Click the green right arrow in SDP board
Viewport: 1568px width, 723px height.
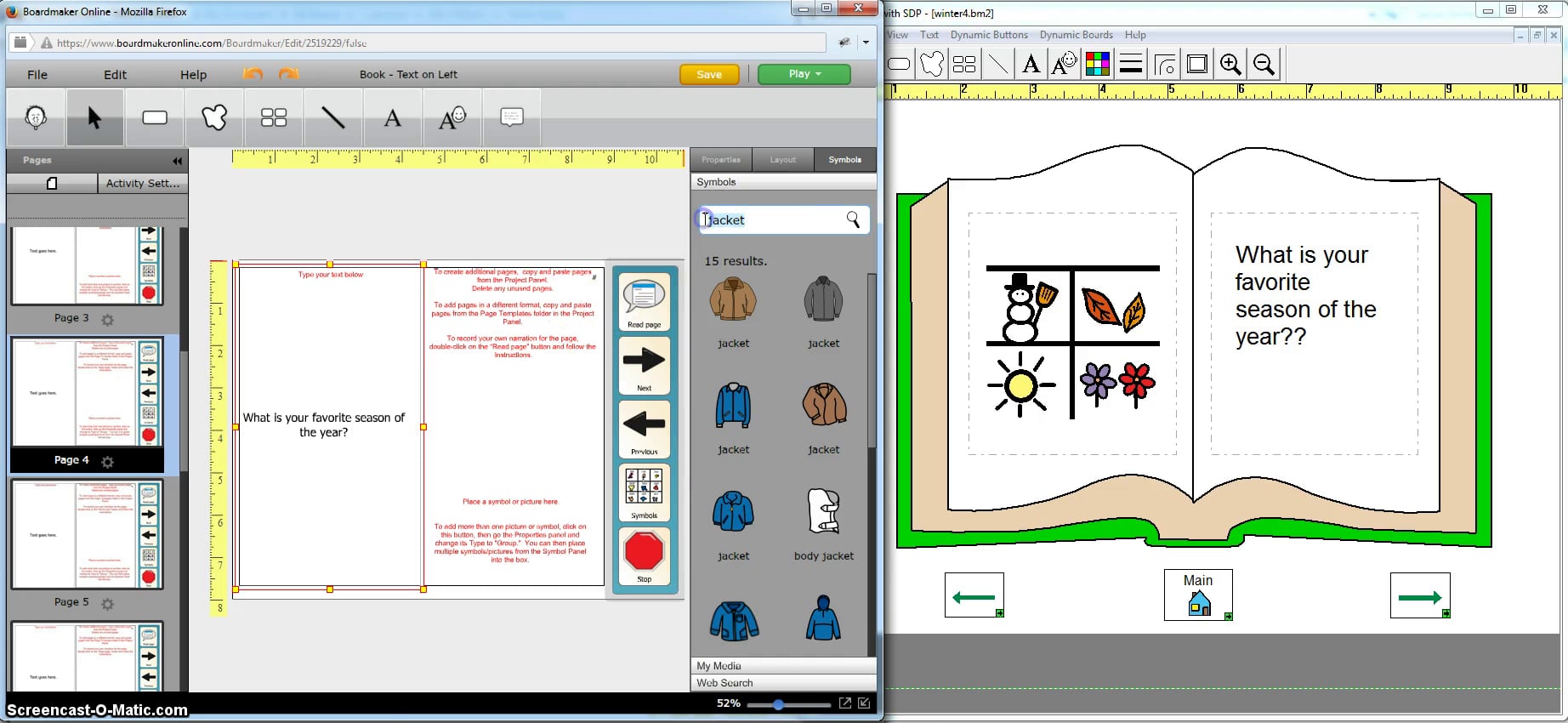pyautogui.click(x=1420, y=595)
